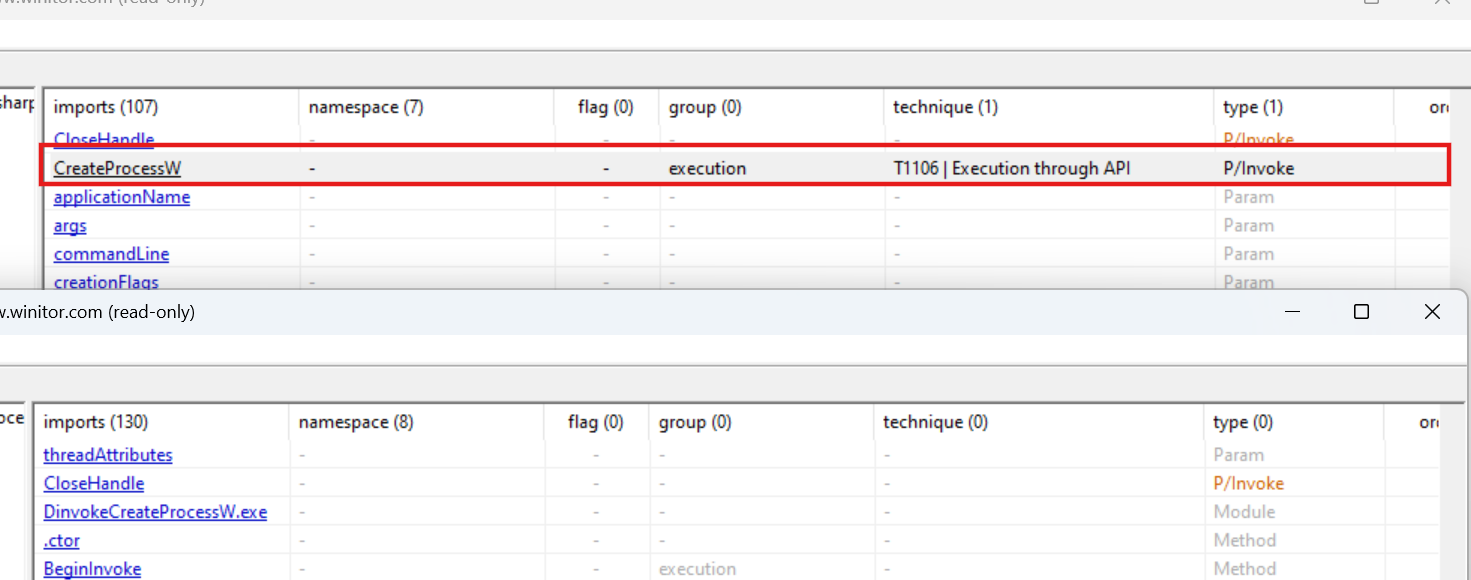Select the commandLine import link
Image resolution: width=1471 pixels, height=580 pixels.
coord(111,254)
